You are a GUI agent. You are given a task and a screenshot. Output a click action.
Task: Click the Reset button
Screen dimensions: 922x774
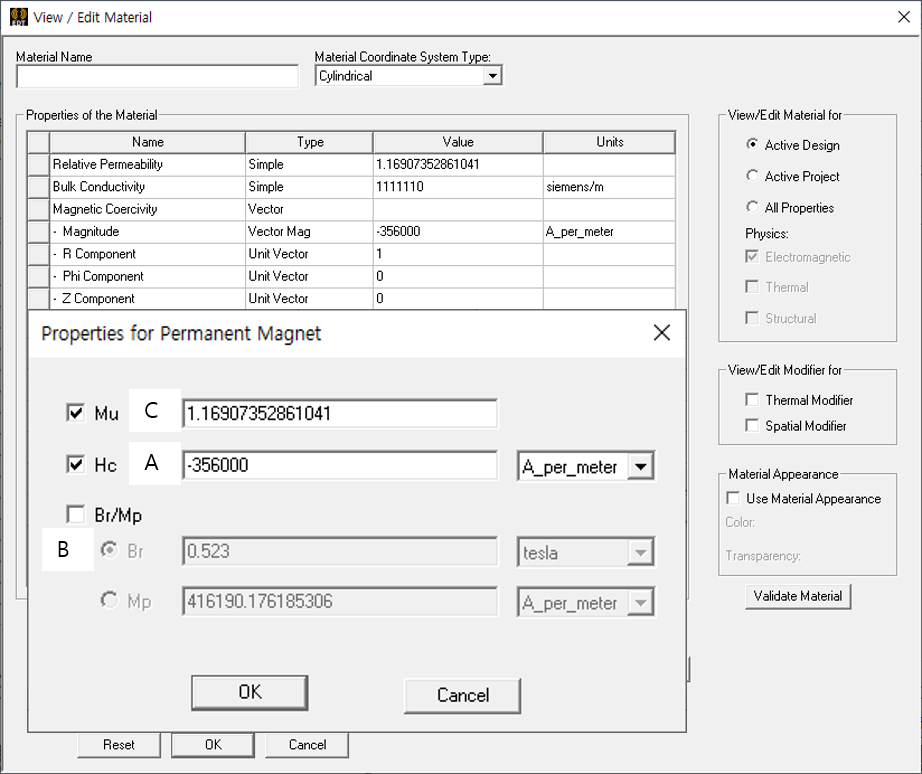(118, 745)
